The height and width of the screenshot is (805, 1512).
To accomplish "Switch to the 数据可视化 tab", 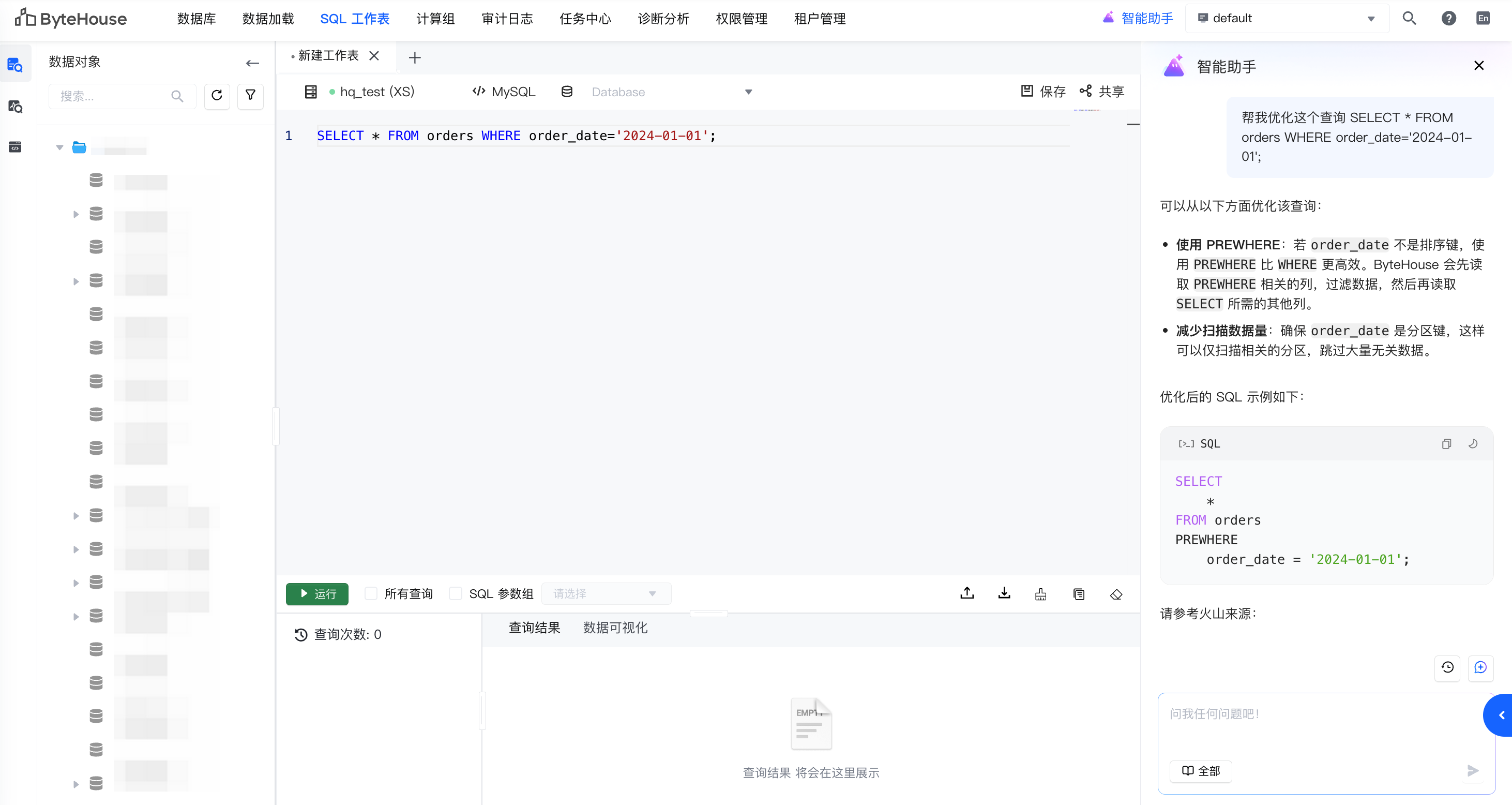I will (x=614, y=628).
